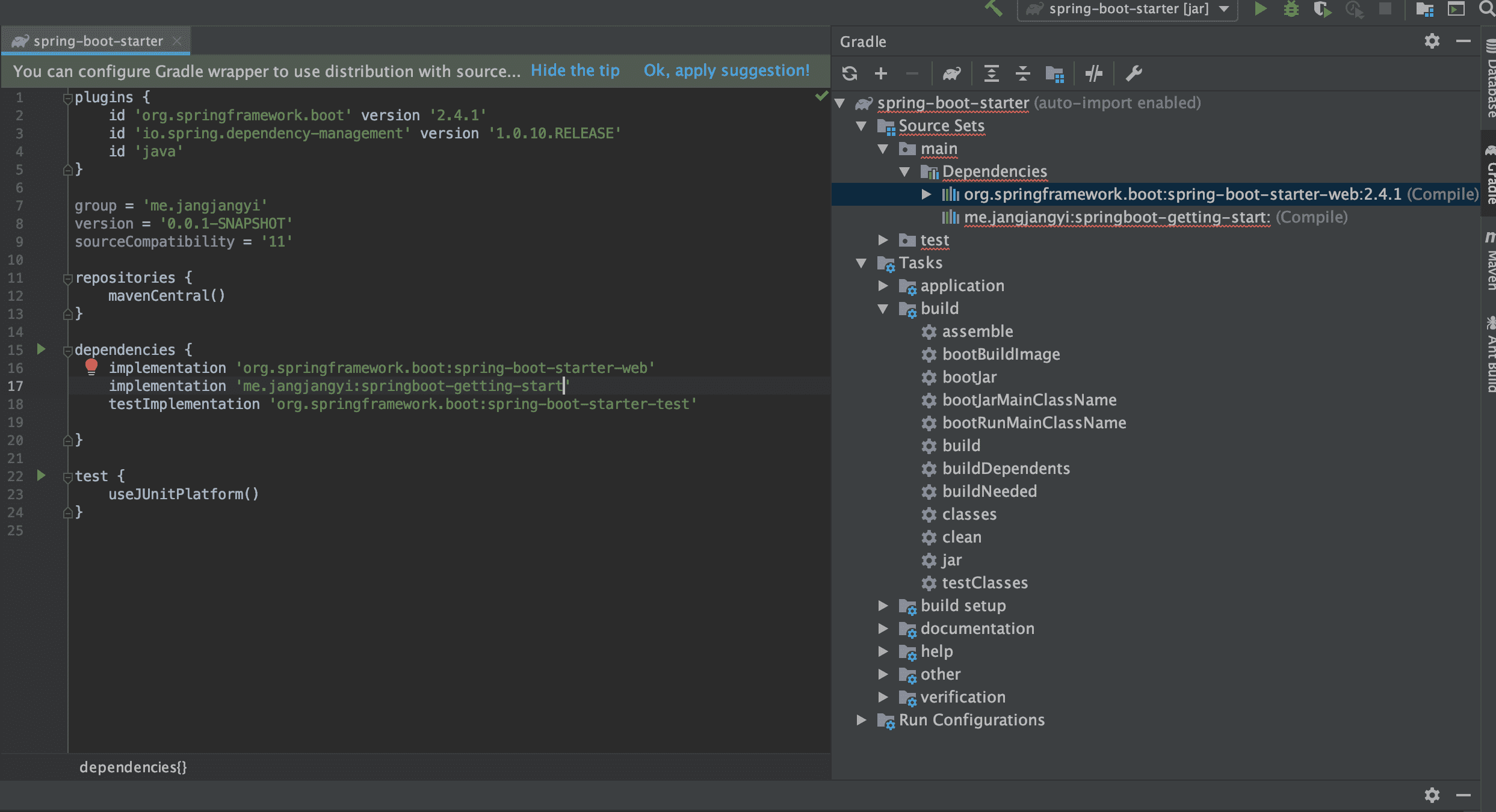Expand the documentation group
1496x812 pixels.
pos(883,629)
